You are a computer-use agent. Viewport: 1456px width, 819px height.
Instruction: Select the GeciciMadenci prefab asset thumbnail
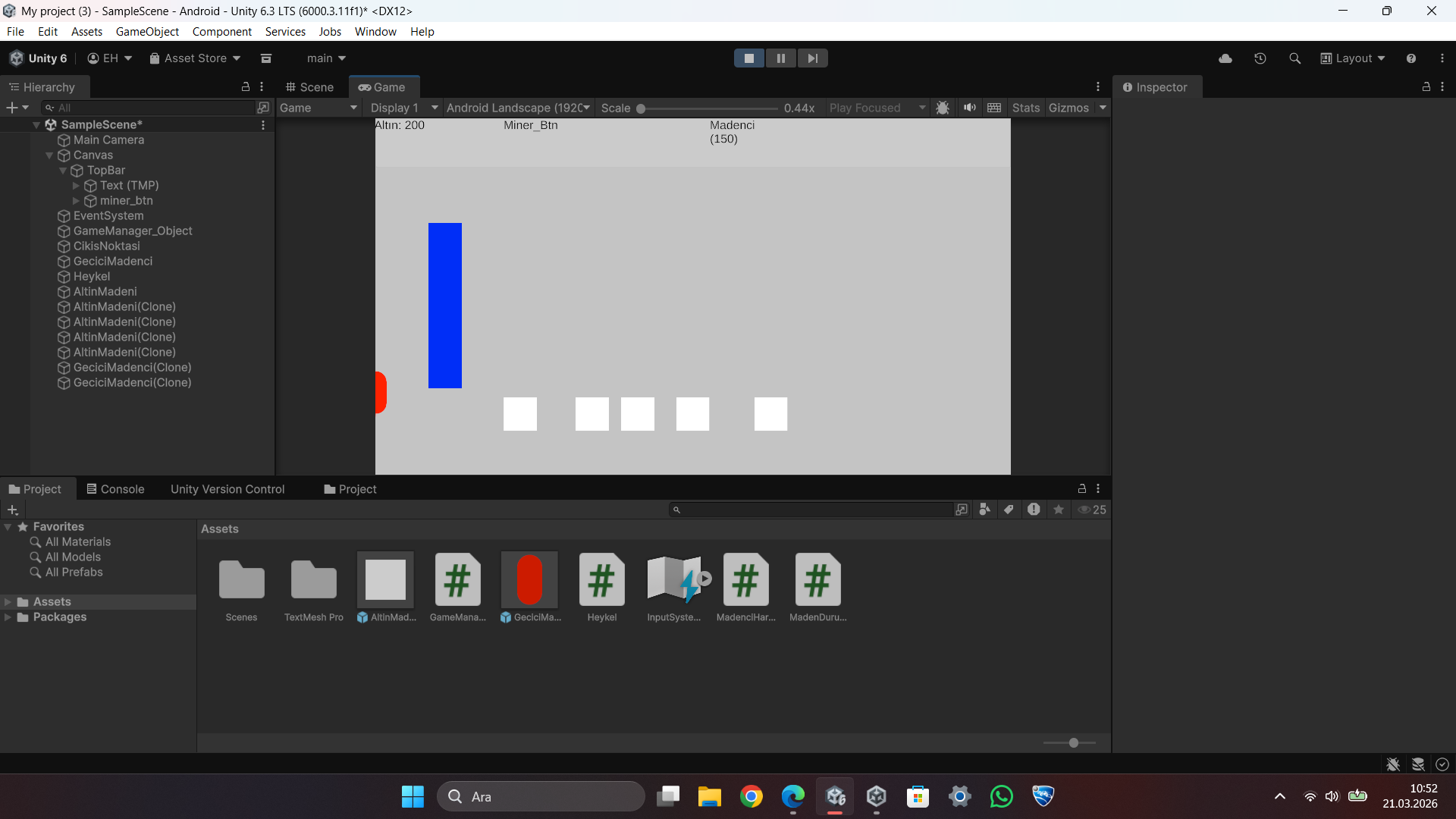pyautogui.click(x=529, y=580)
